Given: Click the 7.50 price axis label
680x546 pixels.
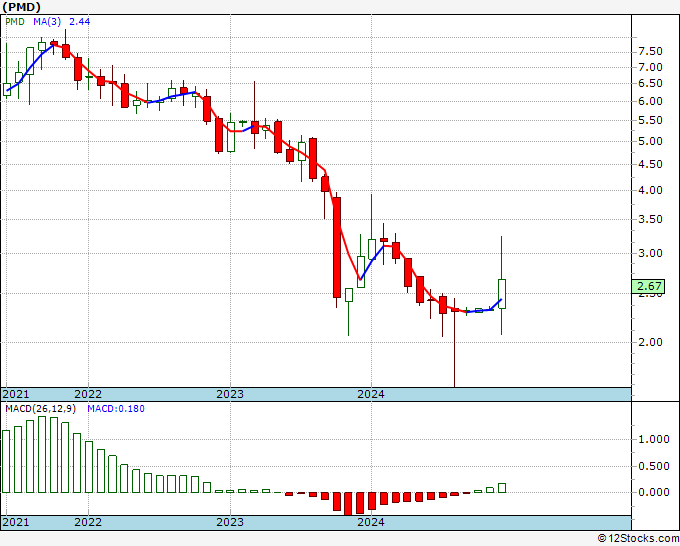Looking at the screenshot, I should click(x=651, y=52).
